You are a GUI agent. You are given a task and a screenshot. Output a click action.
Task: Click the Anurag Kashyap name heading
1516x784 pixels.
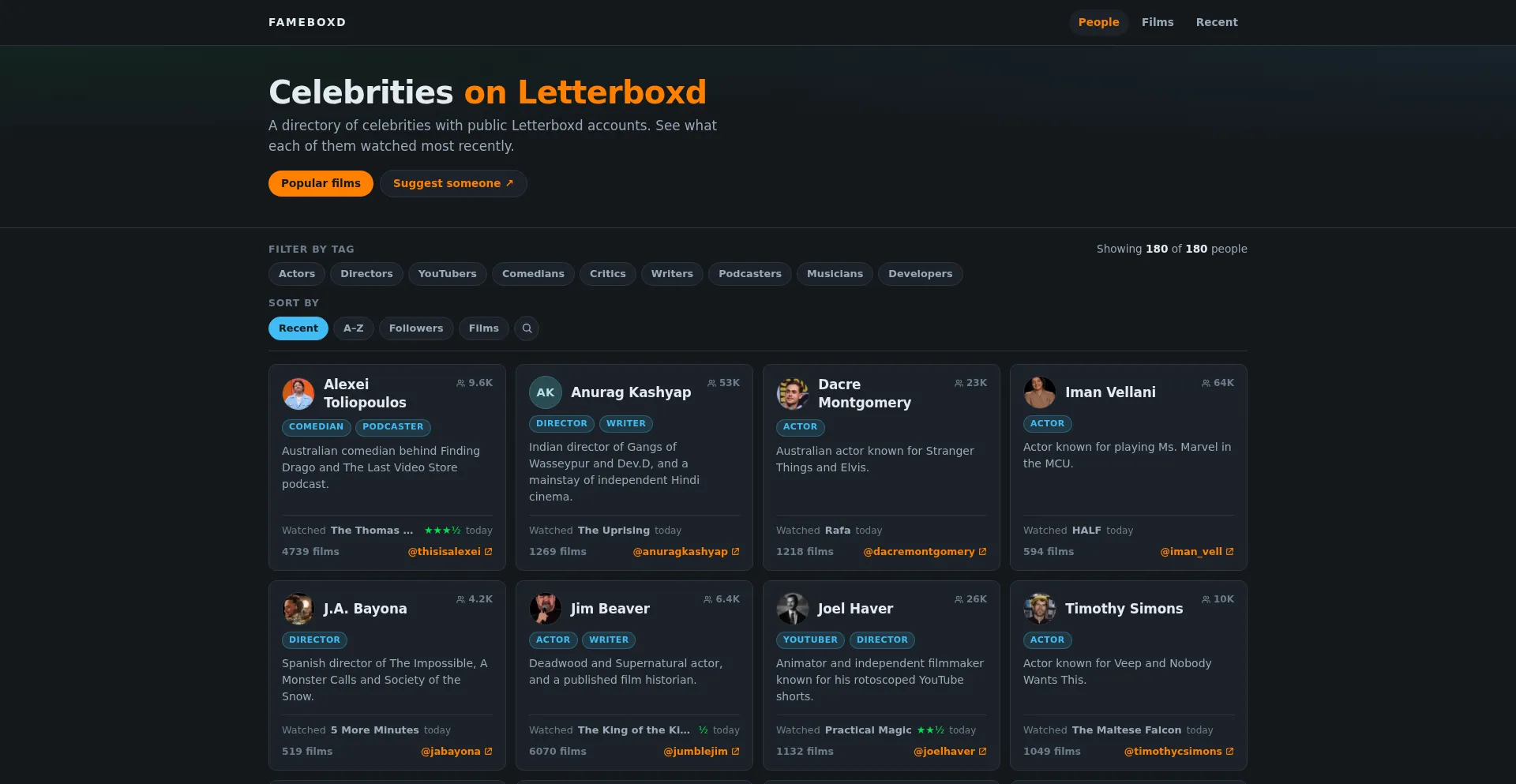point(631,392)
